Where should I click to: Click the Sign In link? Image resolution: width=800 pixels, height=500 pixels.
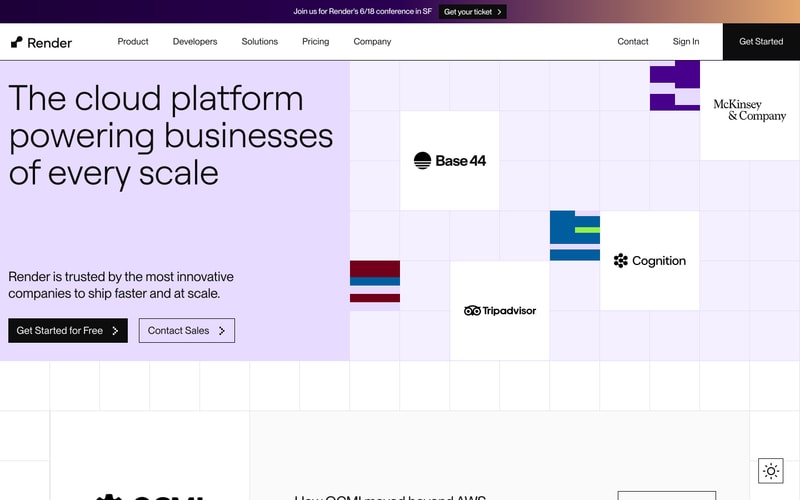click(686, 41)
